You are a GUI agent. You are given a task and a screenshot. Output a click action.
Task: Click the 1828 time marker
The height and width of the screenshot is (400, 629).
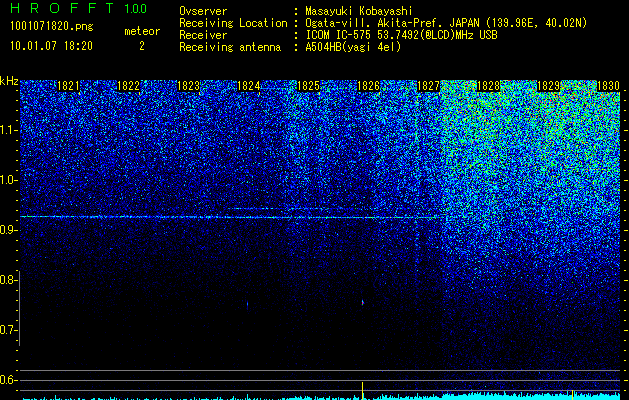tap(488, 86)
